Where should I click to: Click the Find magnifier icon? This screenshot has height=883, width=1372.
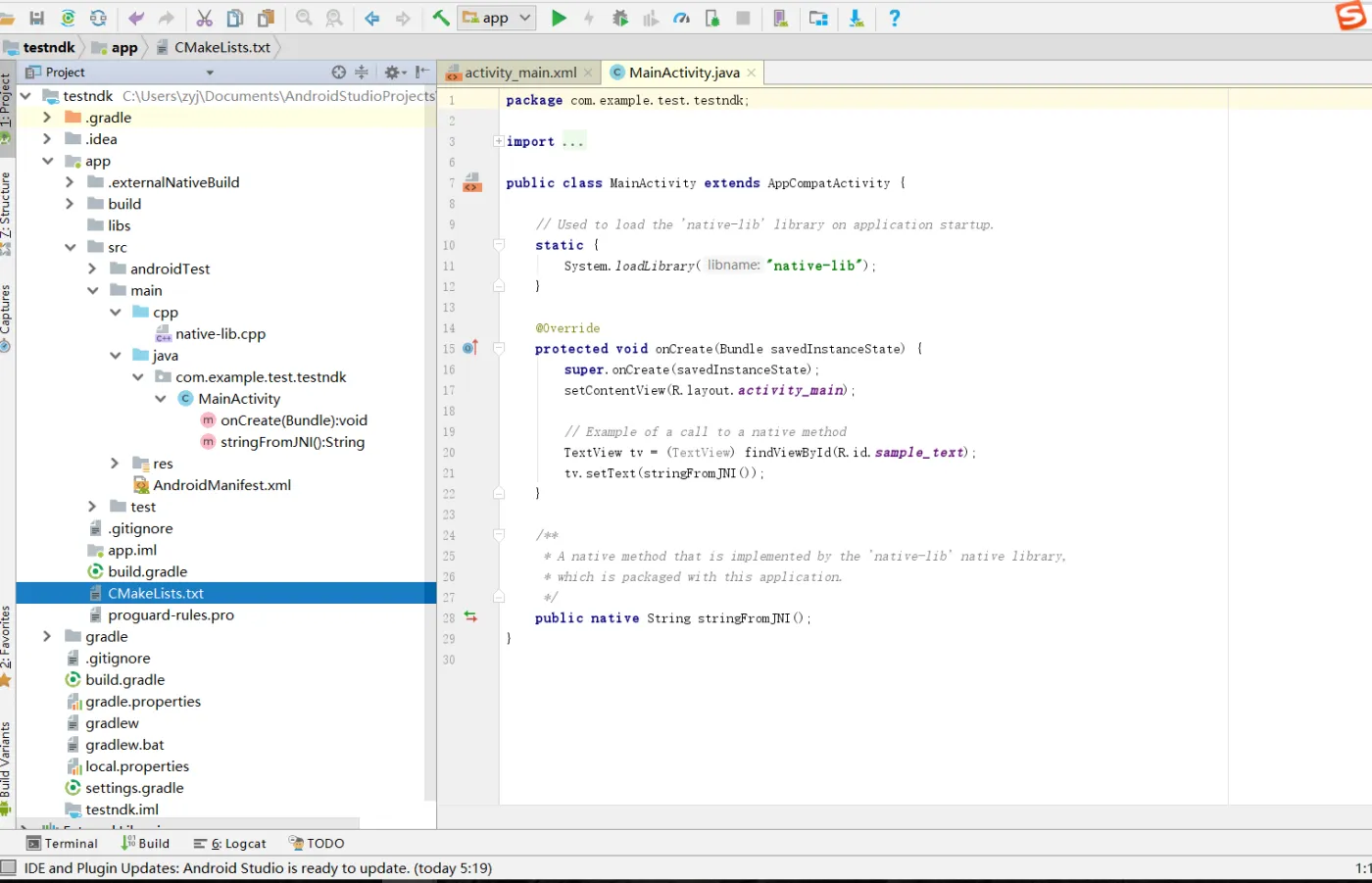(304, 18)
